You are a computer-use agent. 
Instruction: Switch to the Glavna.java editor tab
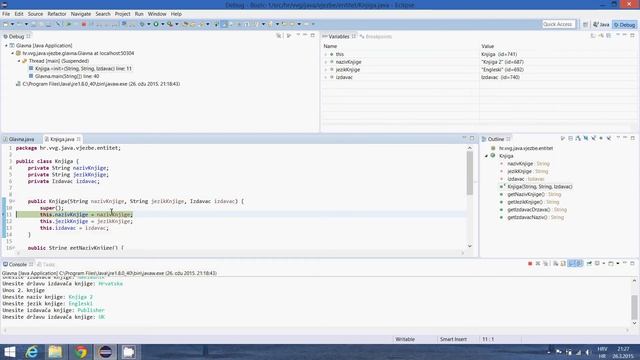[19, 139]
